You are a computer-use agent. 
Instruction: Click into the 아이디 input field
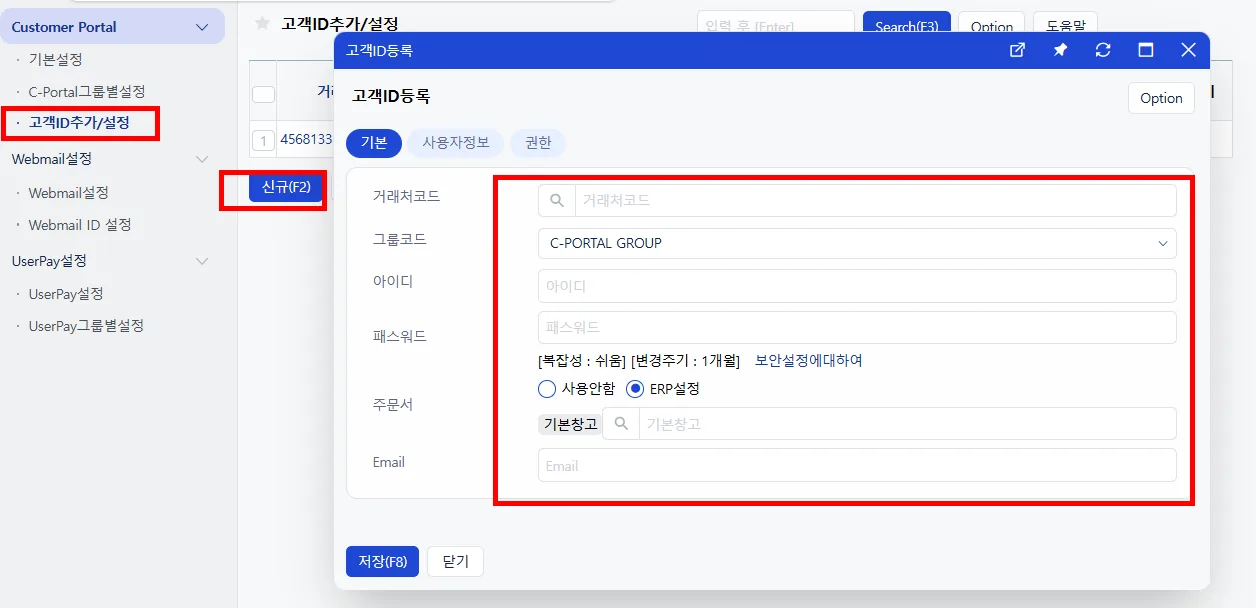857,286
